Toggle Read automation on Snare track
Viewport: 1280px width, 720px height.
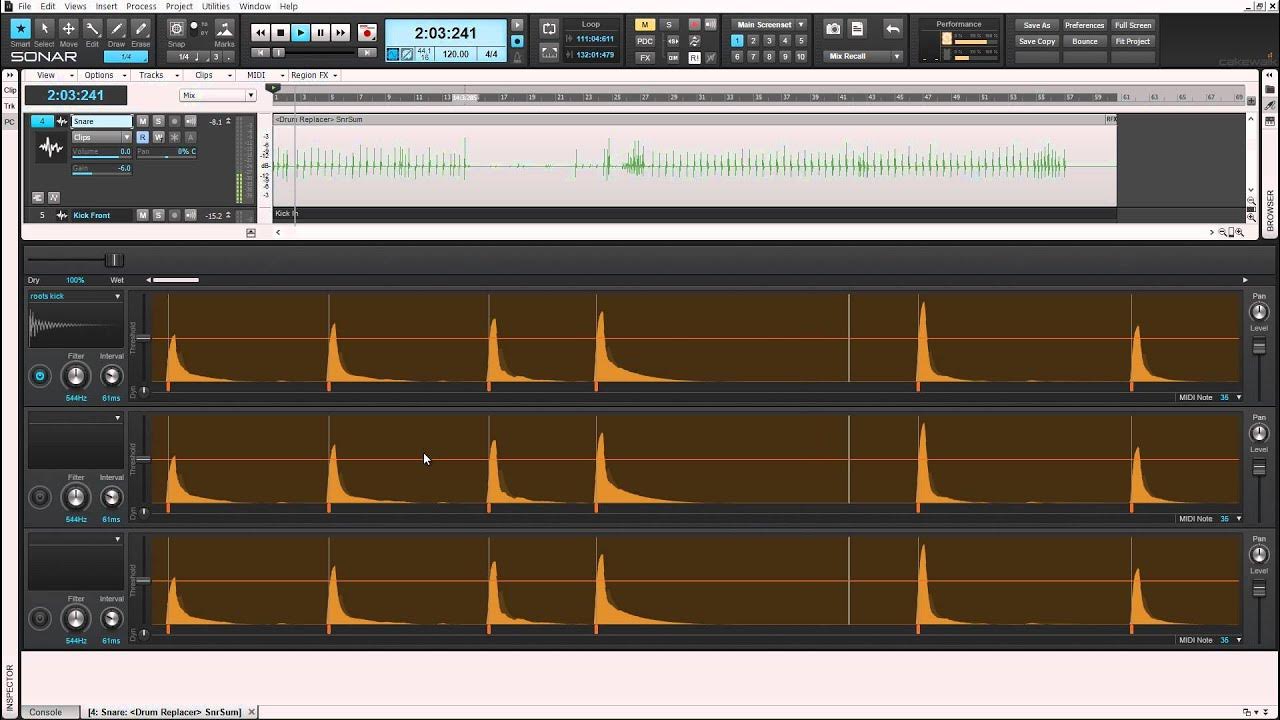pyautogui.click(x=142, y=137)
